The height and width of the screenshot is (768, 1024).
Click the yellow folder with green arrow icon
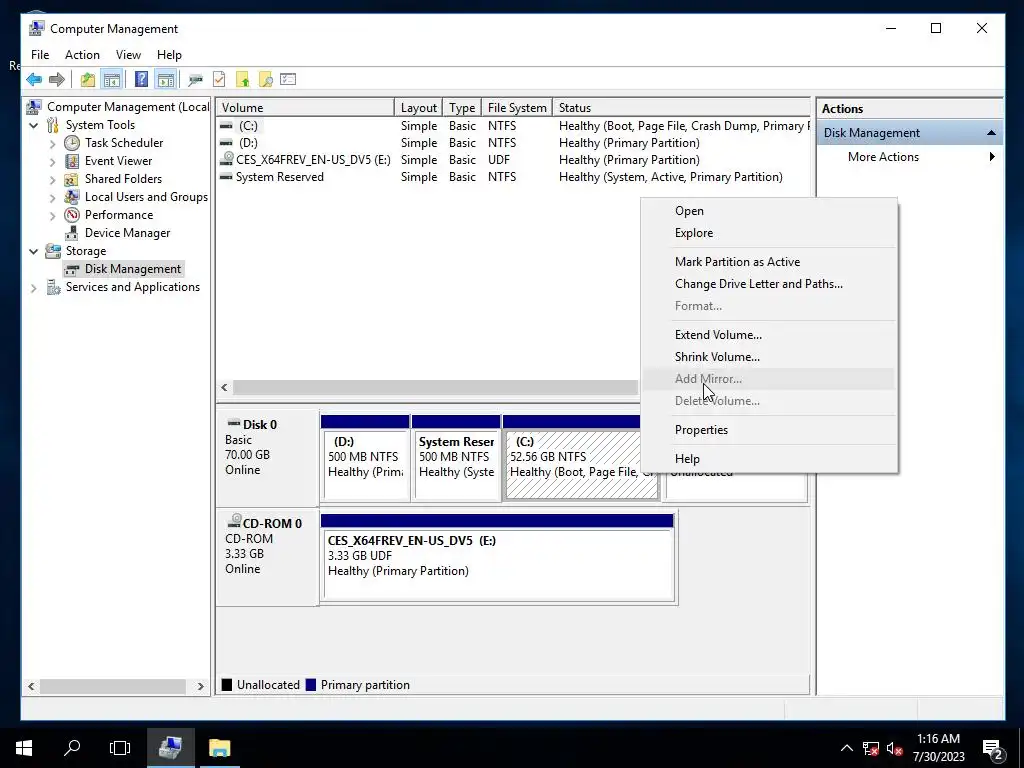[242, 80]
